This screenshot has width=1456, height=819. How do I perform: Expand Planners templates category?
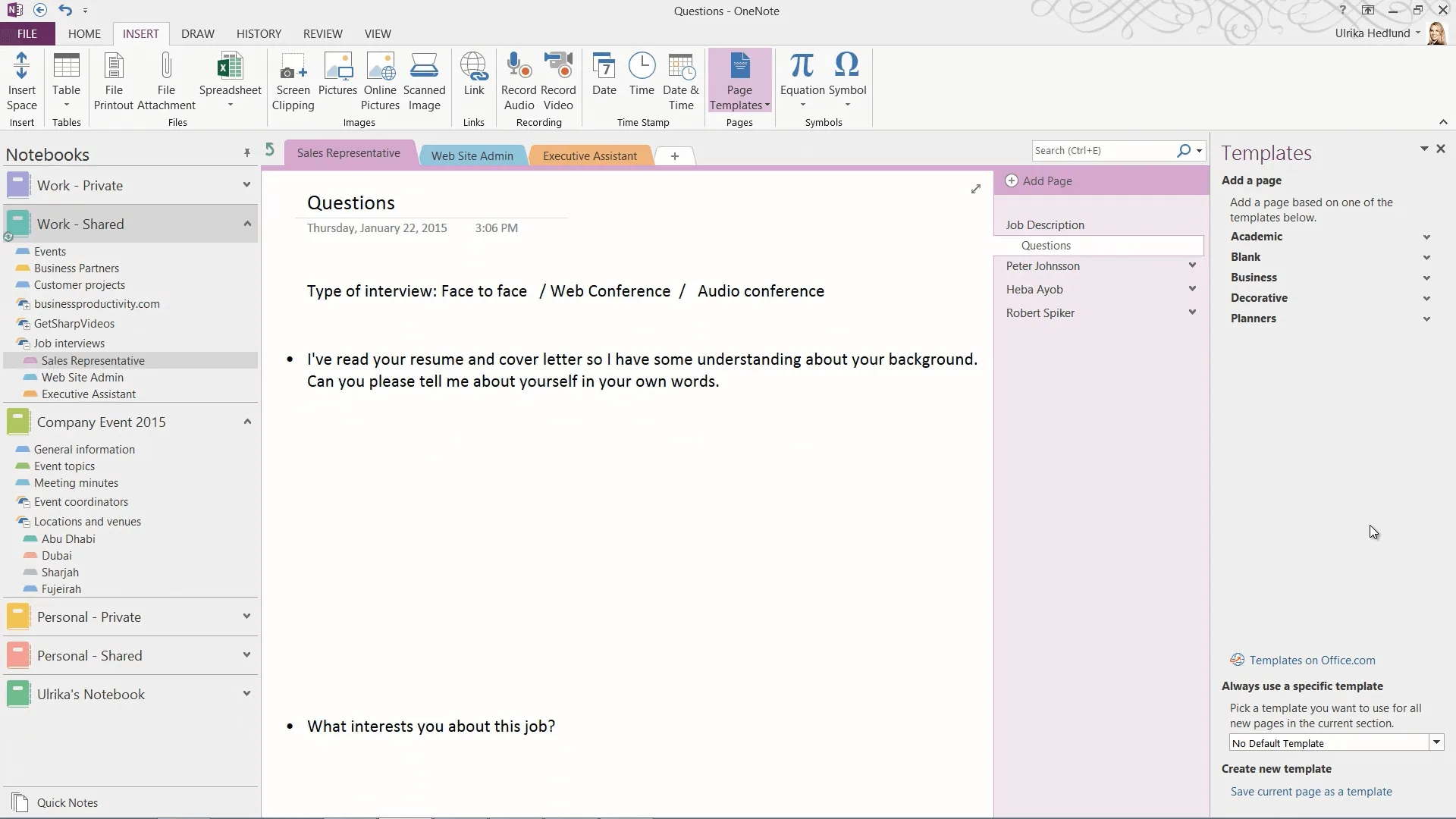1426,319
